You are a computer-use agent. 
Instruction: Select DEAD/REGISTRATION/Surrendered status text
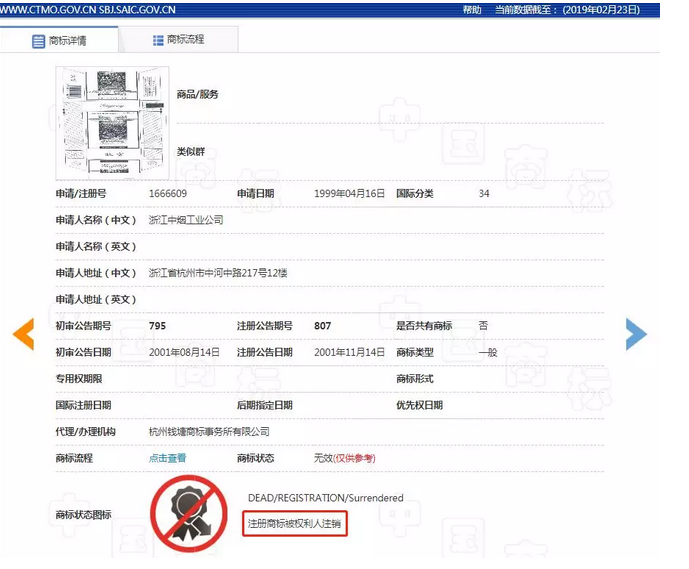click(326, 498)
